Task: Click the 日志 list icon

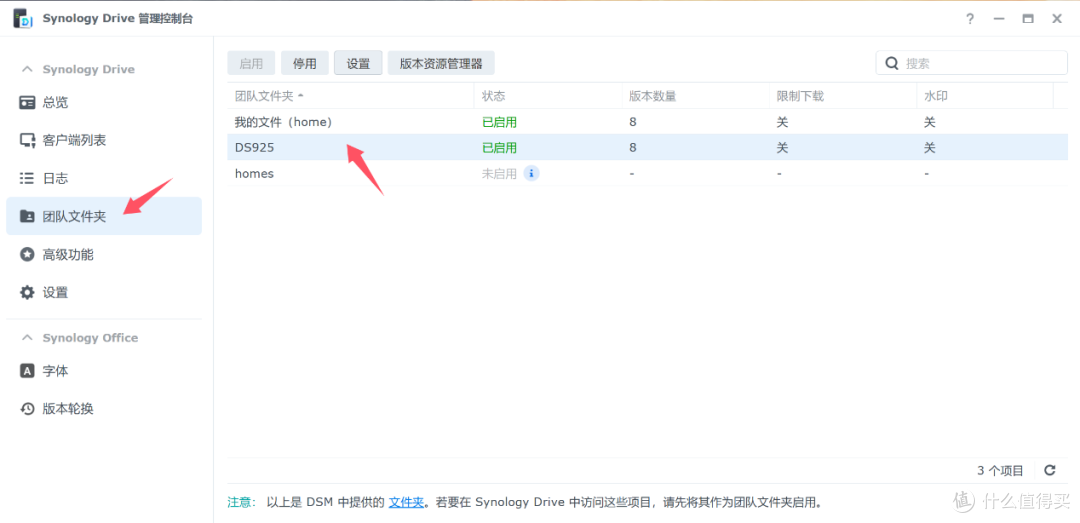Action: click(x=27, y=178)
